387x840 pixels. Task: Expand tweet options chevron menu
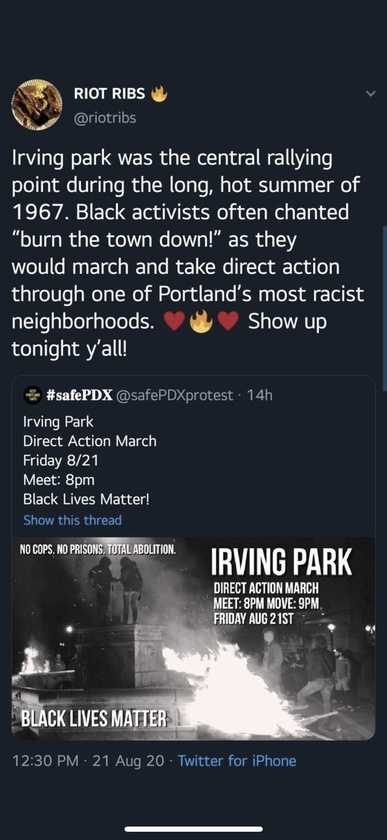[369, 94]
